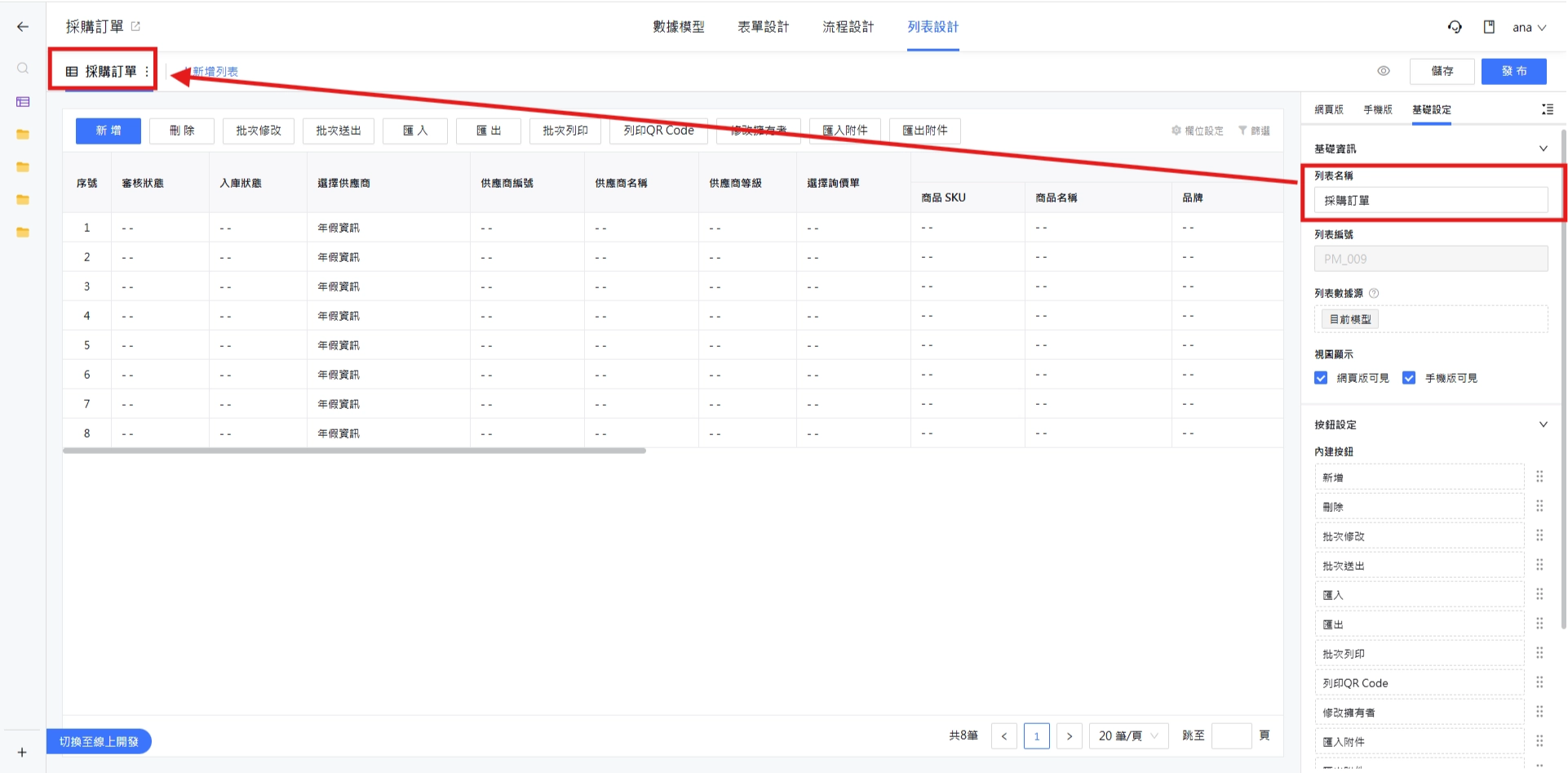This screenshot has width=1568, height=773.
Task: Click the preview eye icon
Action: pos(1384,71)
